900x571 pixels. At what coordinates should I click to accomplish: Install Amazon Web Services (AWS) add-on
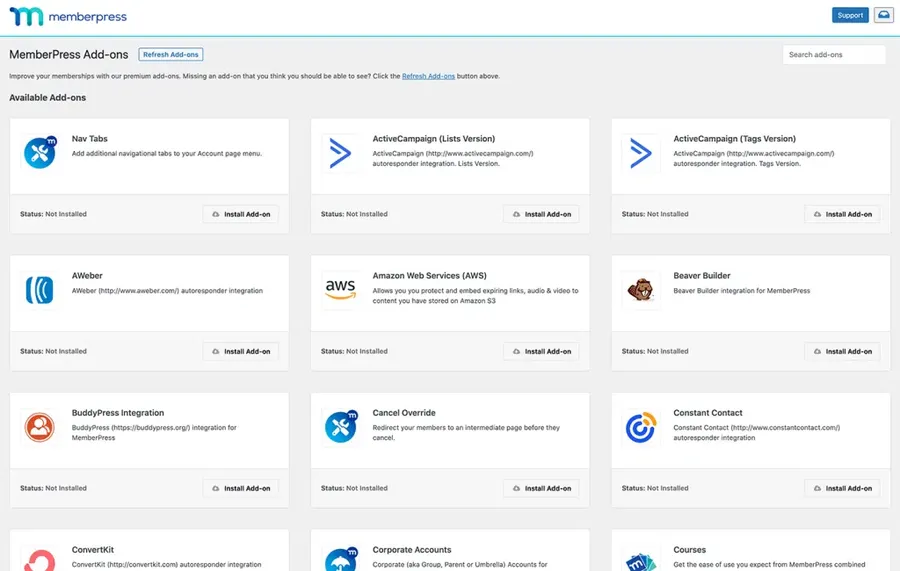point(541,351)
